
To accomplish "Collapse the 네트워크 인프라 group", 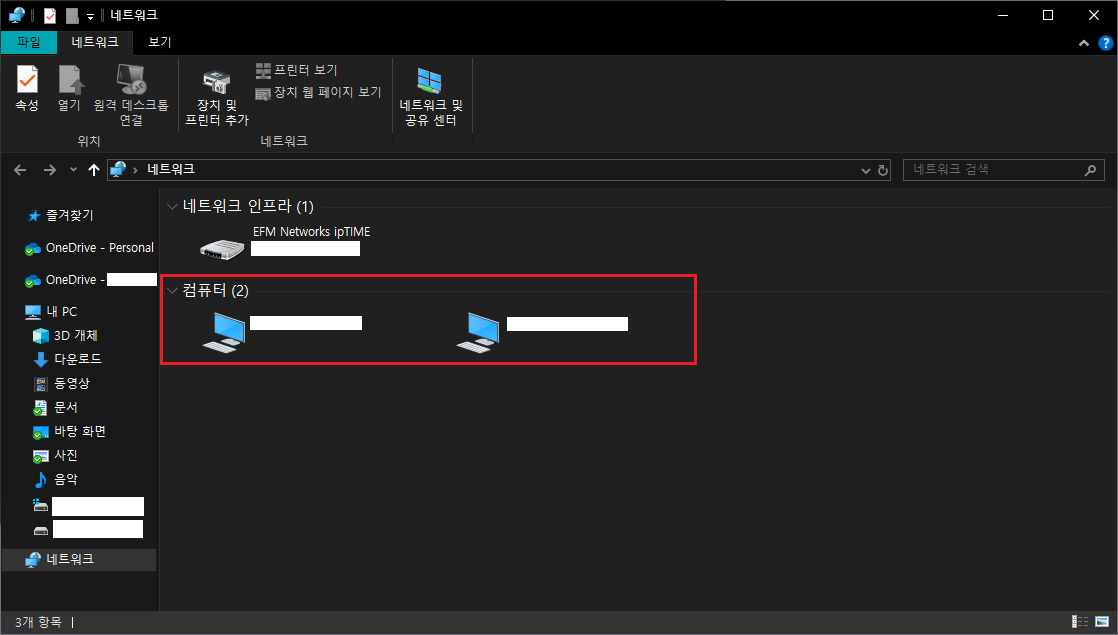I will [172, 207].
